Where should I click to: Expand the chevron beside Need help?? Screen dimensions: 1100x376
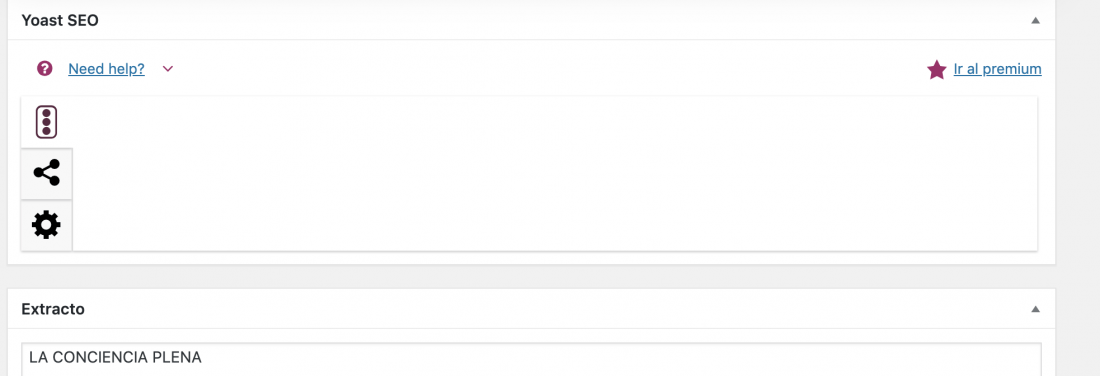(167, 69)
